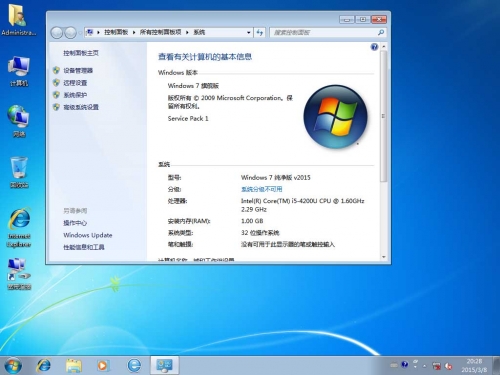Open 高级系统设置 link
This screenshot has width=500, height=375.
click(81, 107)
